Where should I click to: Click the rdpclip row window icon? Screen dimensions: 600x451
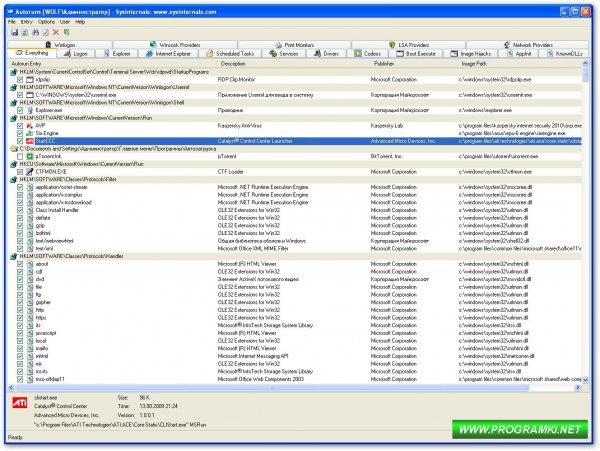(30, 80)
